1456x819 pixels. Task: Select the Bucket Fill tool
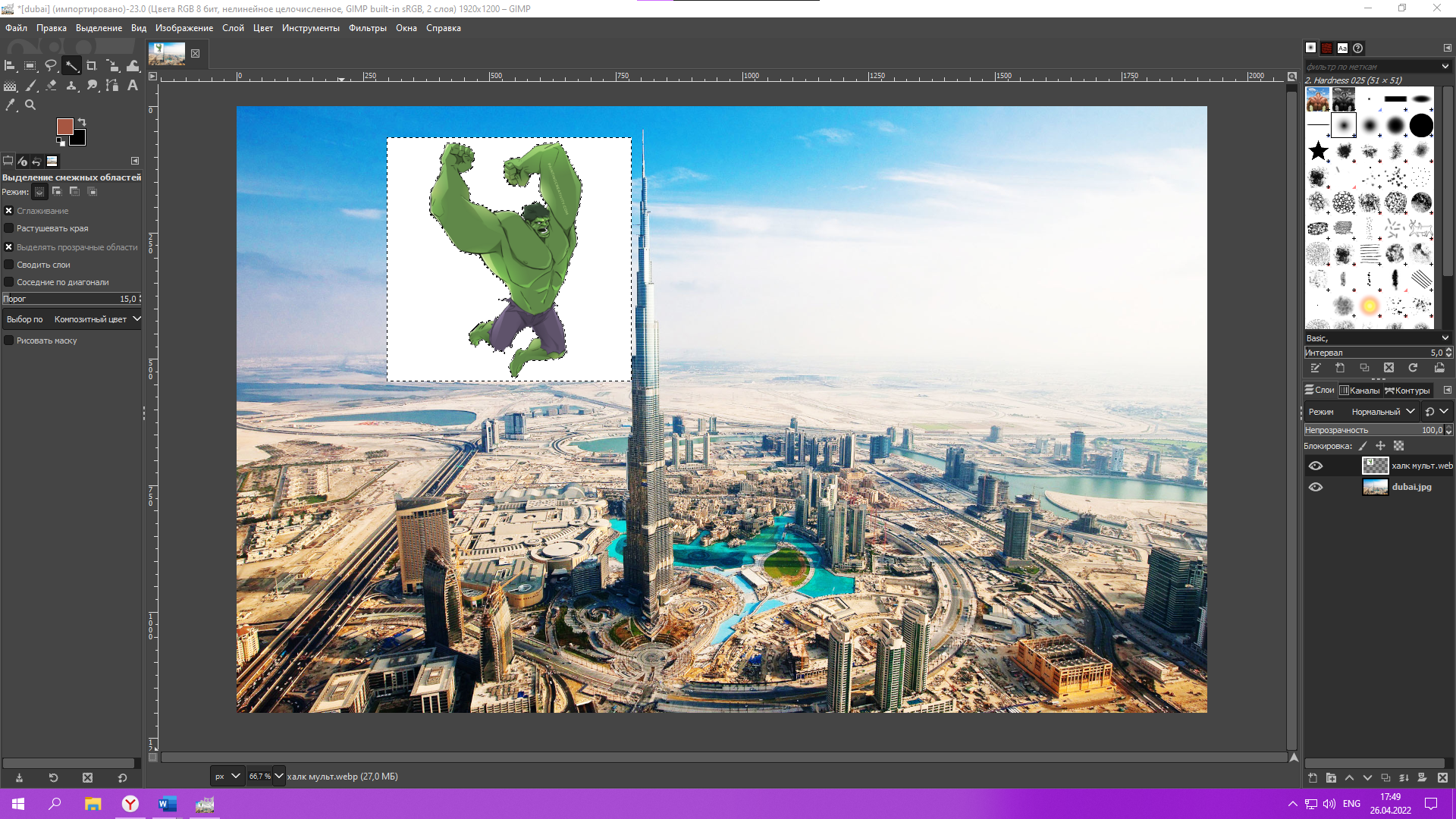[x=10, y=86]
